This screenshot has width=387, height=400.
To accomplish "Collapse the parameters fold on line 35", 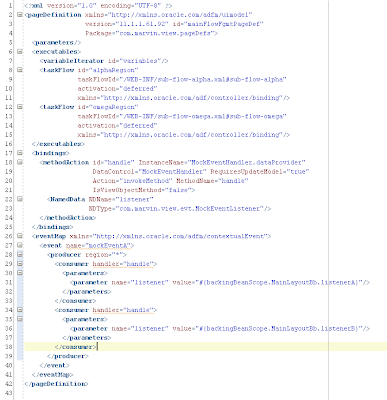I will 20,319.
